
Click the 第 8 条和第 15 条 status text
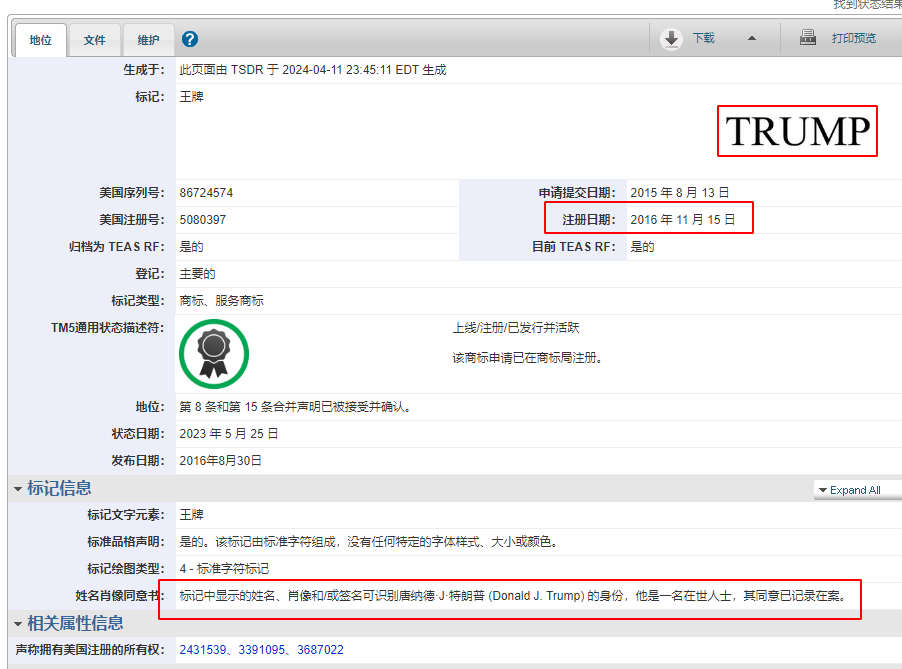tap(296, 407)
